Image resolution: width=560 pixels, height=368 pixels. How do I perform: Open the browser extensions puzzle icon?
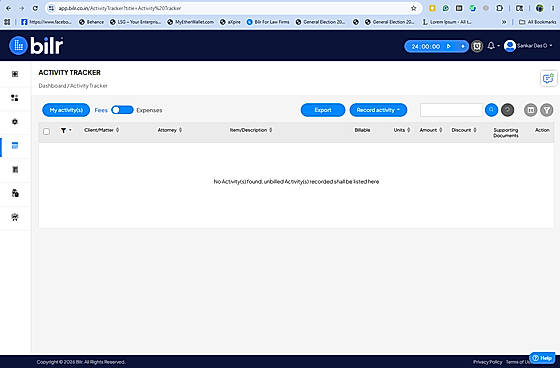tap(499, 8)
